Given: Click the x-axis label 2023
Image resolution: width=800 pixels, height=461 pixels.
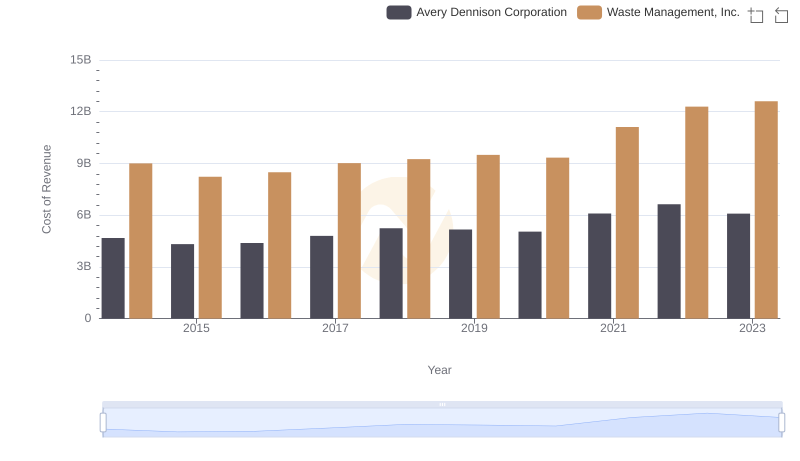Looking at the screenshot, I should coord(752,328).
